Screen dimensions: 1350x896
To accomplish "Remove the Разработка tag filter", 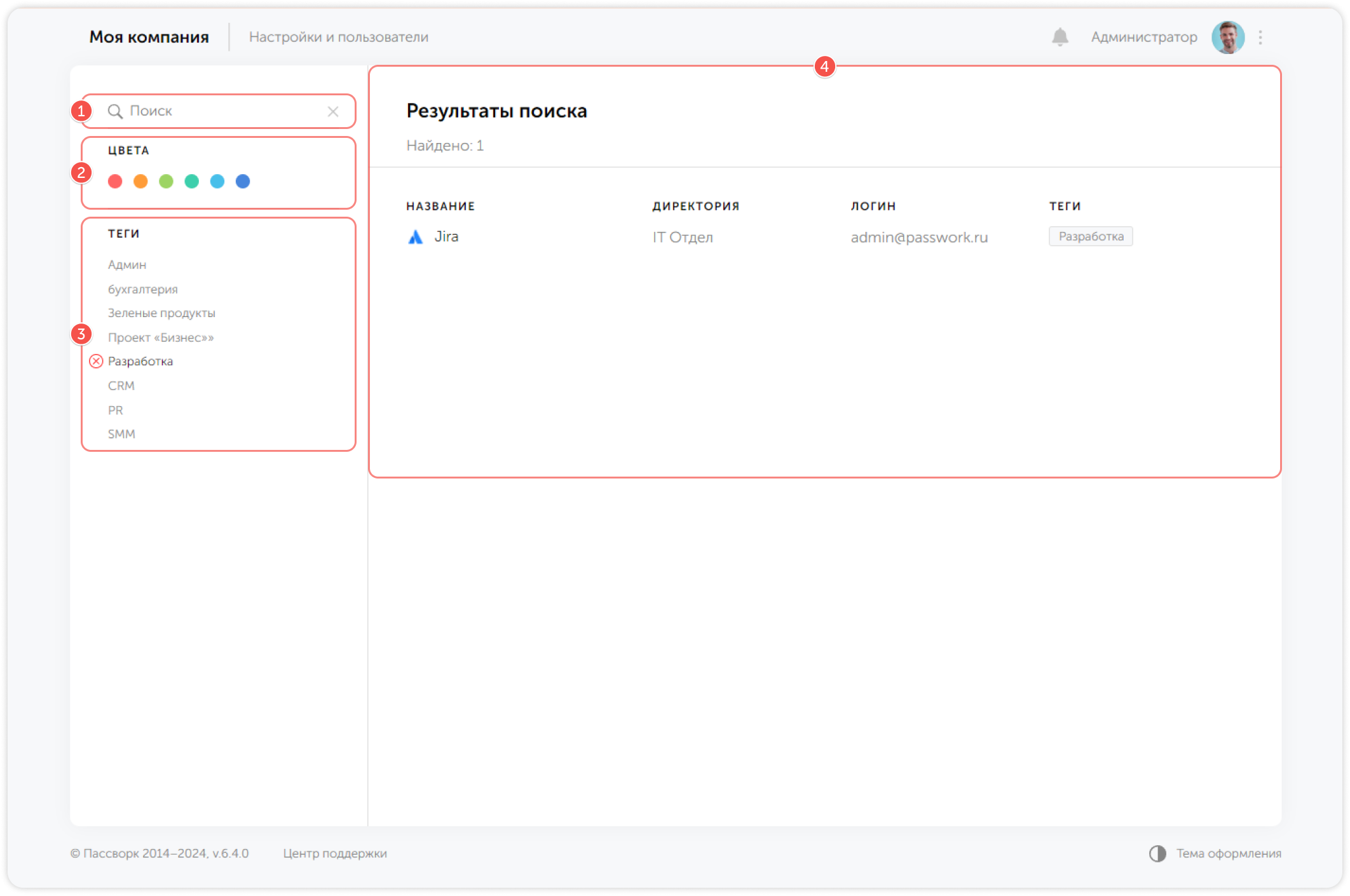I will (96, 361).
